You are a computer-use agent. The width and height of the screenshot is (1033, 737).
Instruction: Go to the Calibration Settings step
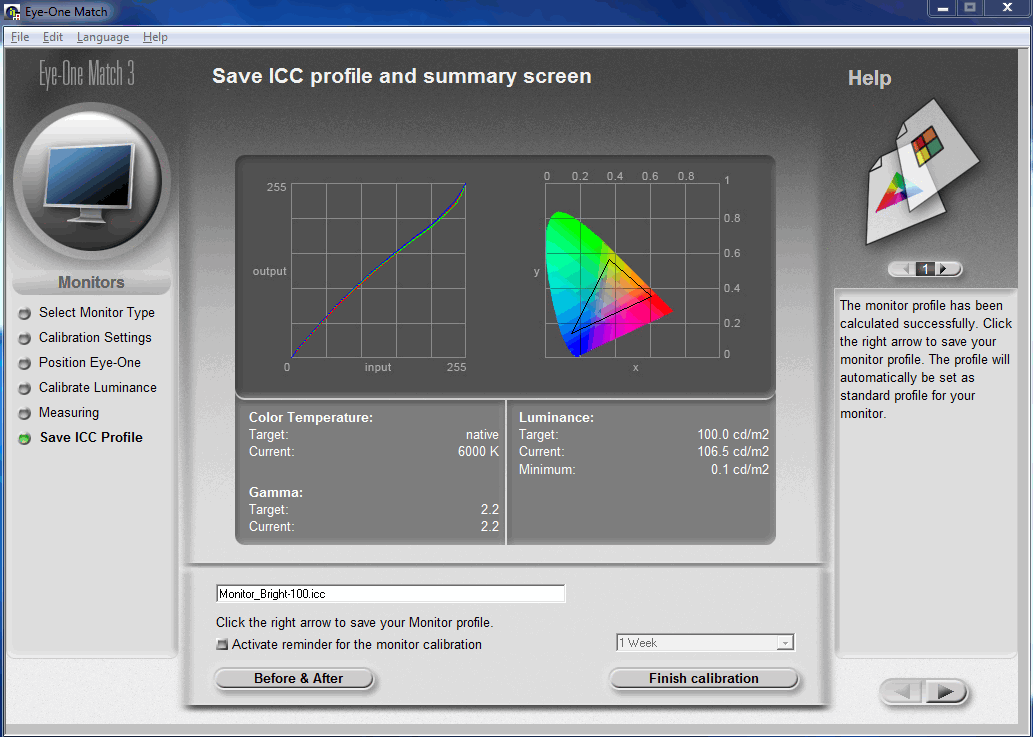[95, 337]
